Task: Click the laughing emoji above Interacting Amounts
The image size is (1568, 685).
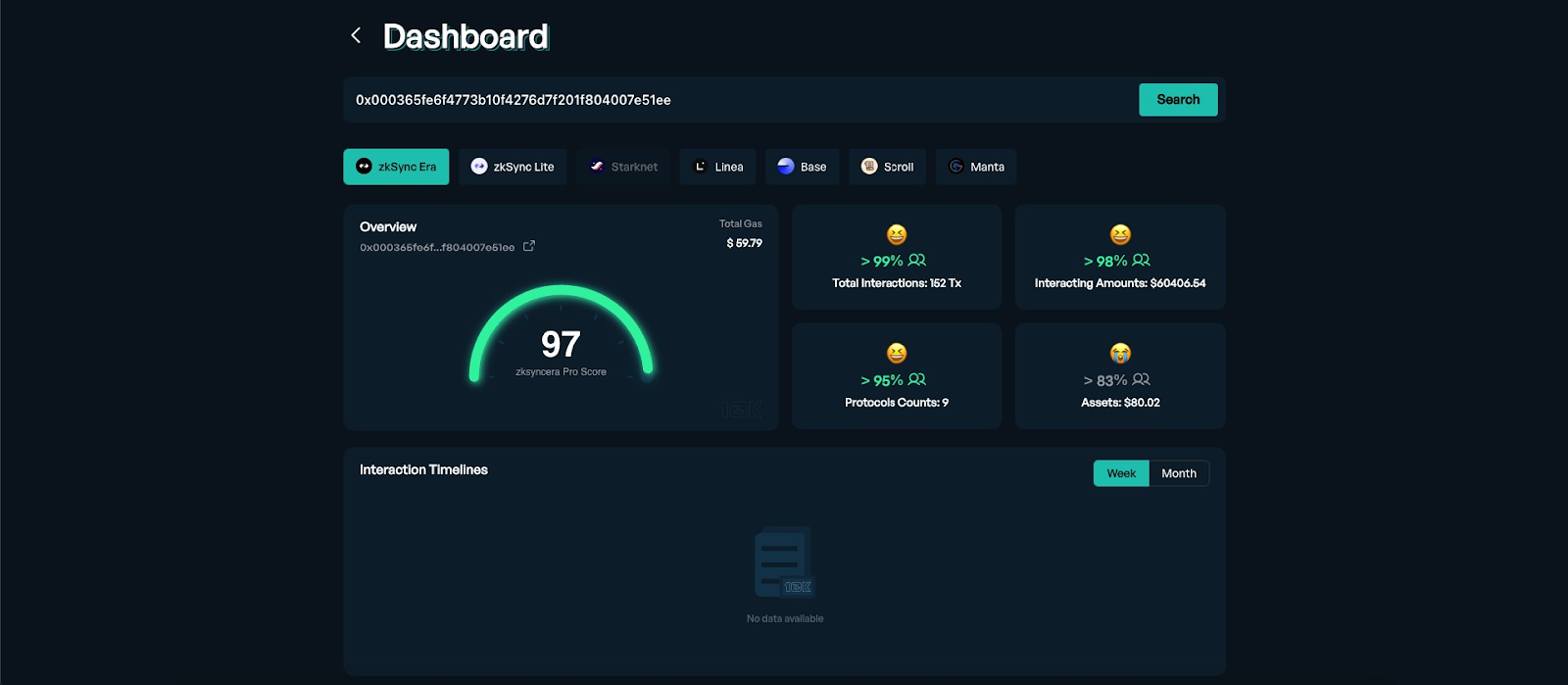Action: point(1120,234)
